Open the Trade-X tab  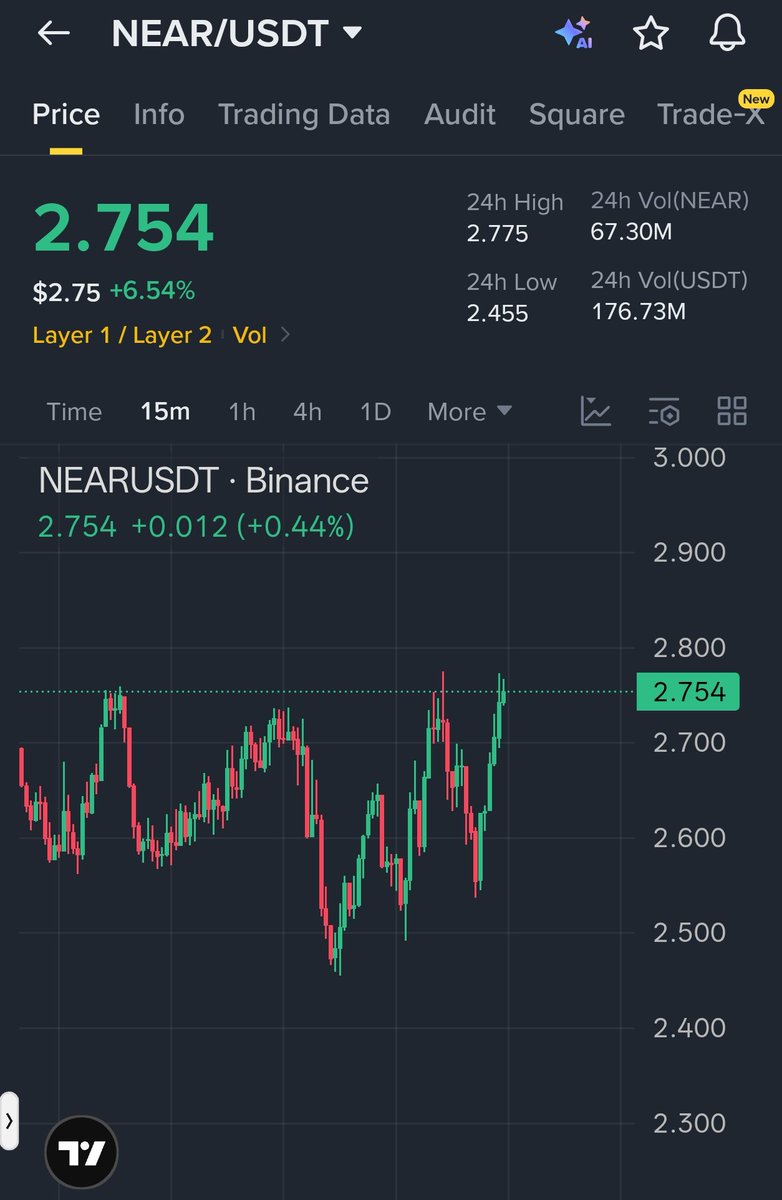(713, 113)
